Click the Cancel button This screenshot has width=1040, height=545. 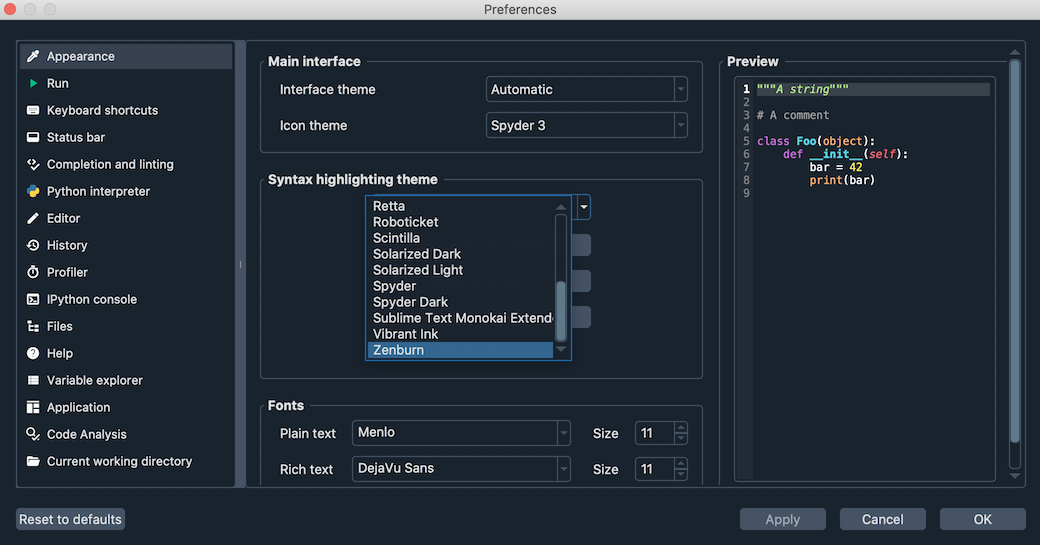tap(882, 519)
